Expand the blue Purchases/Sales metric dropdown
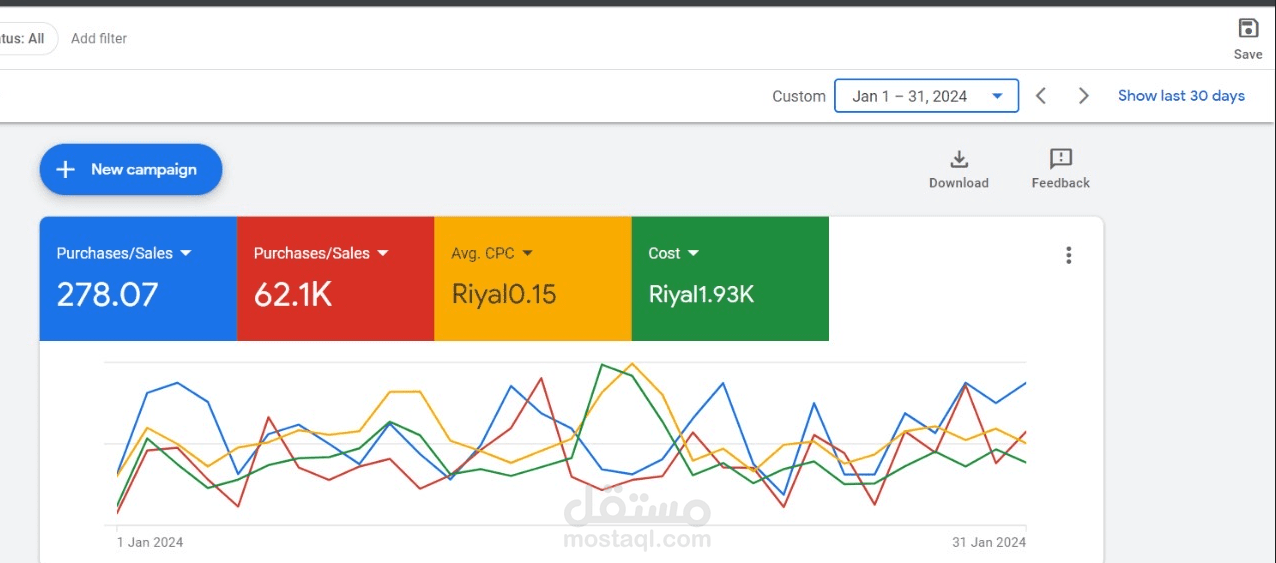 coord(185,254)
